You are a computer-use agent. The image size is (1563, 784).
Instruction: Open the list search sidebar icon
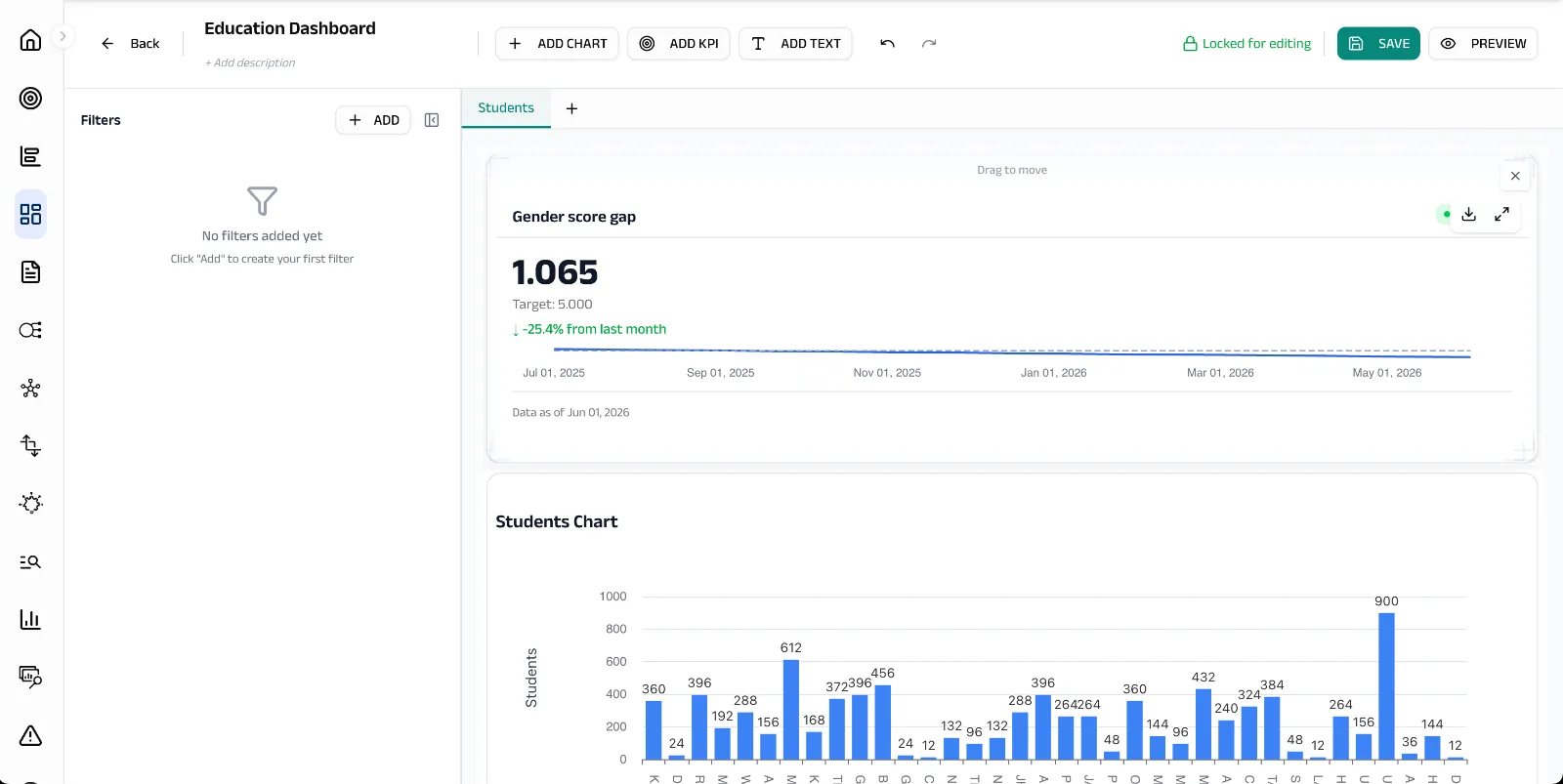coord(30,561)
